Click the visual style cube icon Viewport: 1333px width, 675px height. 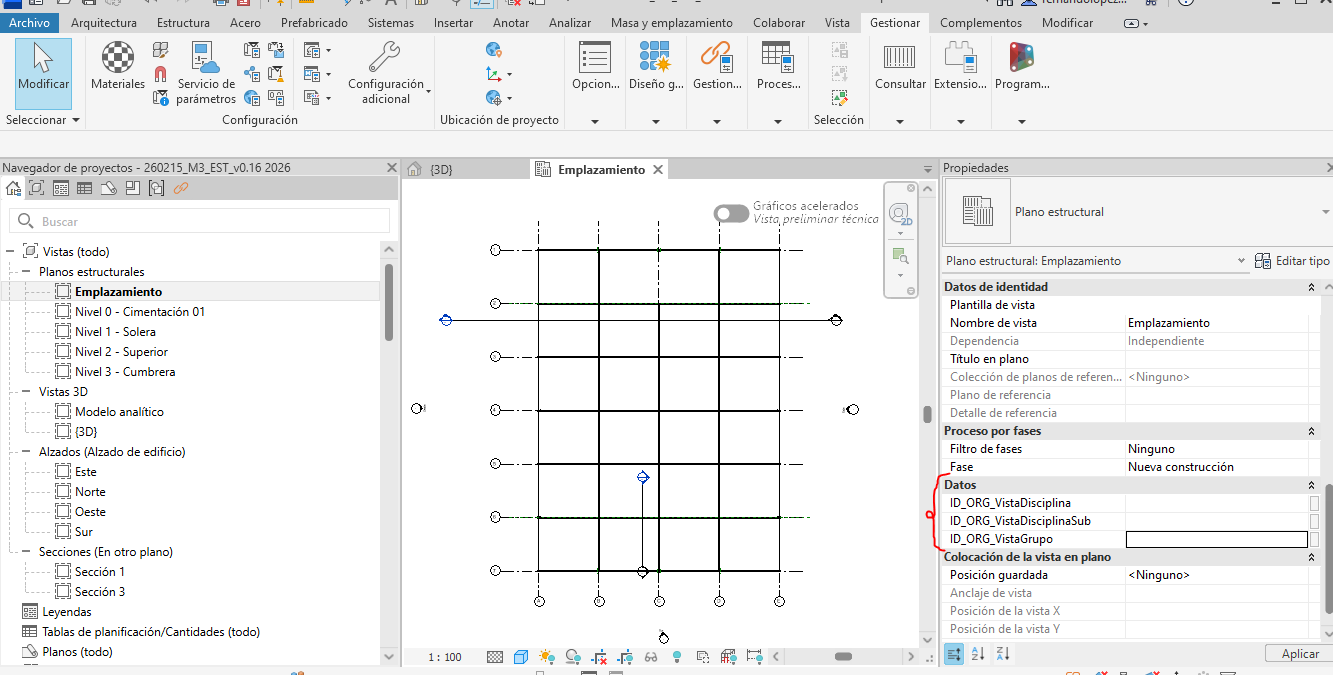[521, 657]
